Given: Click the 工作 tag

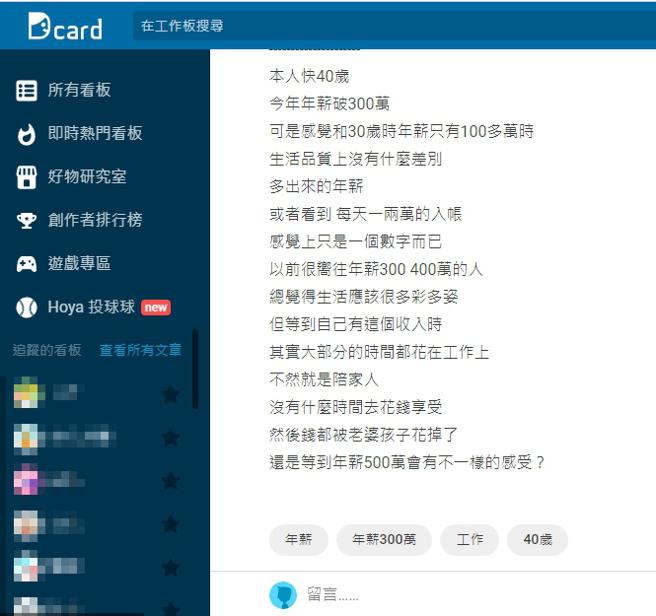Looking at the screenshot, I should coord(470,540).
